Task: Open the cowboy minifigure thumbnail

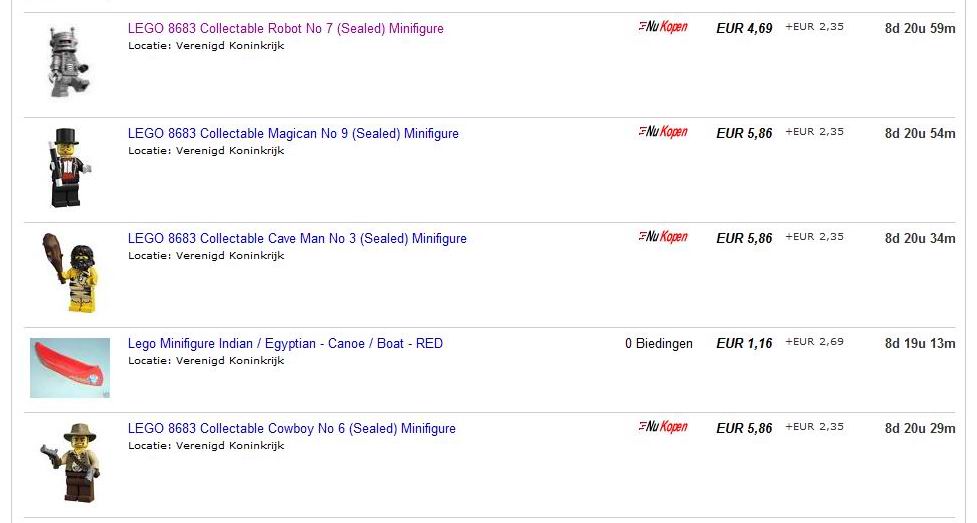Action: click(70, 463)
